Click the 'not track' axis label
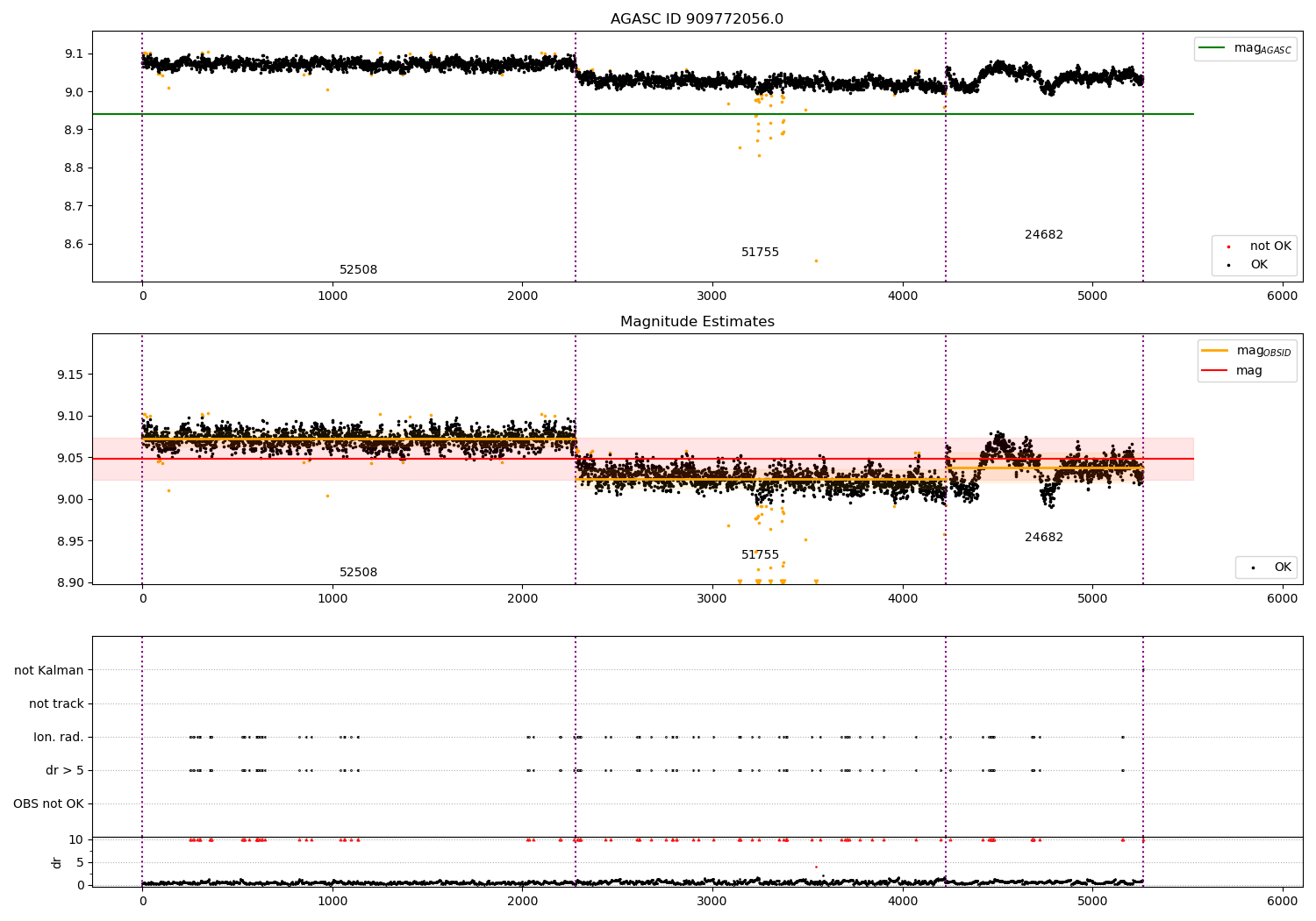 (x=56, y=704)
